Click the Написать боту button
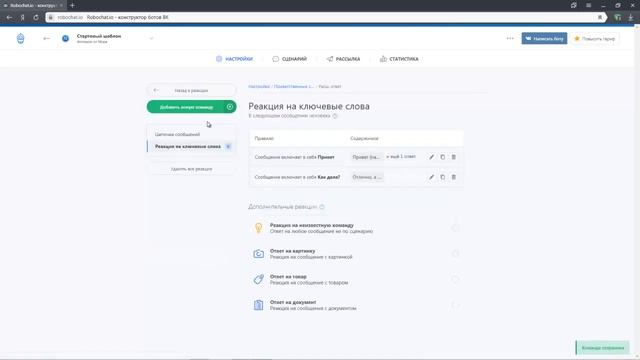Screen dimensions: 640x360 pos(544,38)
